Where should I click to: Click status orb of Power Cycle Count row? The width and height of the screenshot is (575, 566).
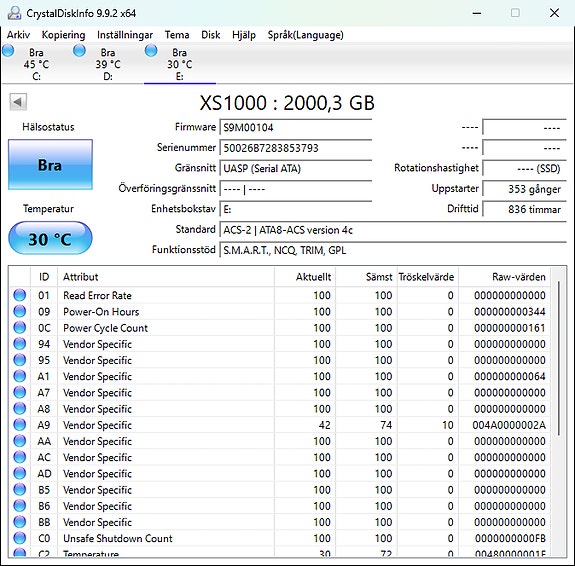coord(19,327)
